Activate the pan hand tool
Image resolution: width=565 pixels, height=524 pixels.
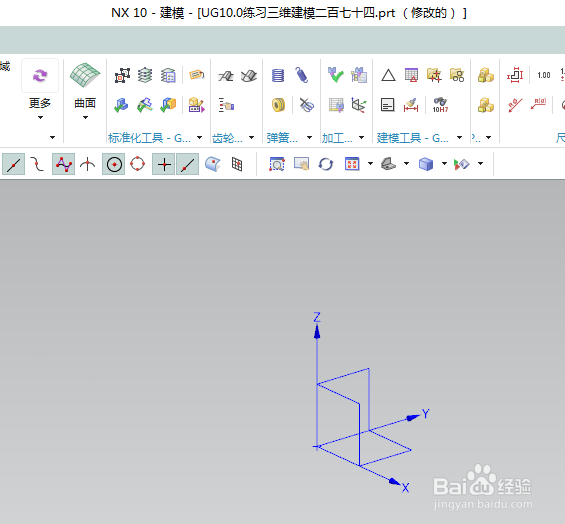[x=301, y=164]
